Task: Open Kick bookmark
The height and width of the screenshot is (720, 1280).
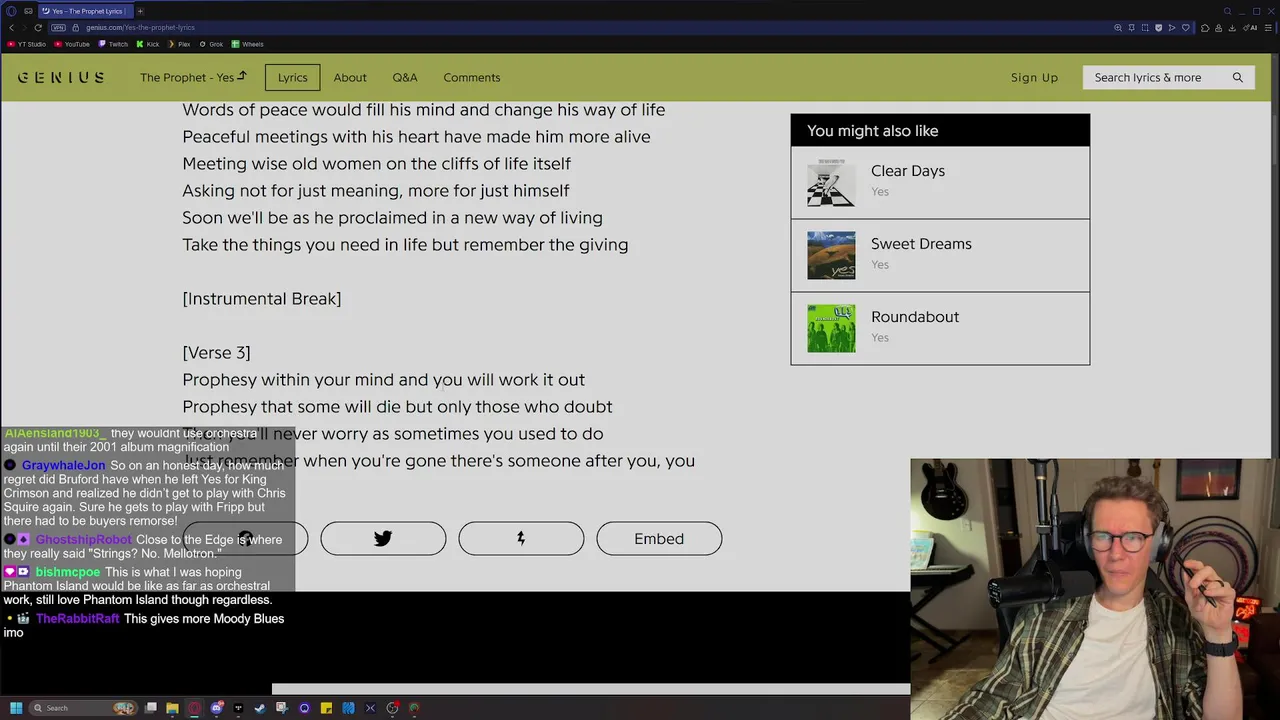Action: [x=148, y=44]
